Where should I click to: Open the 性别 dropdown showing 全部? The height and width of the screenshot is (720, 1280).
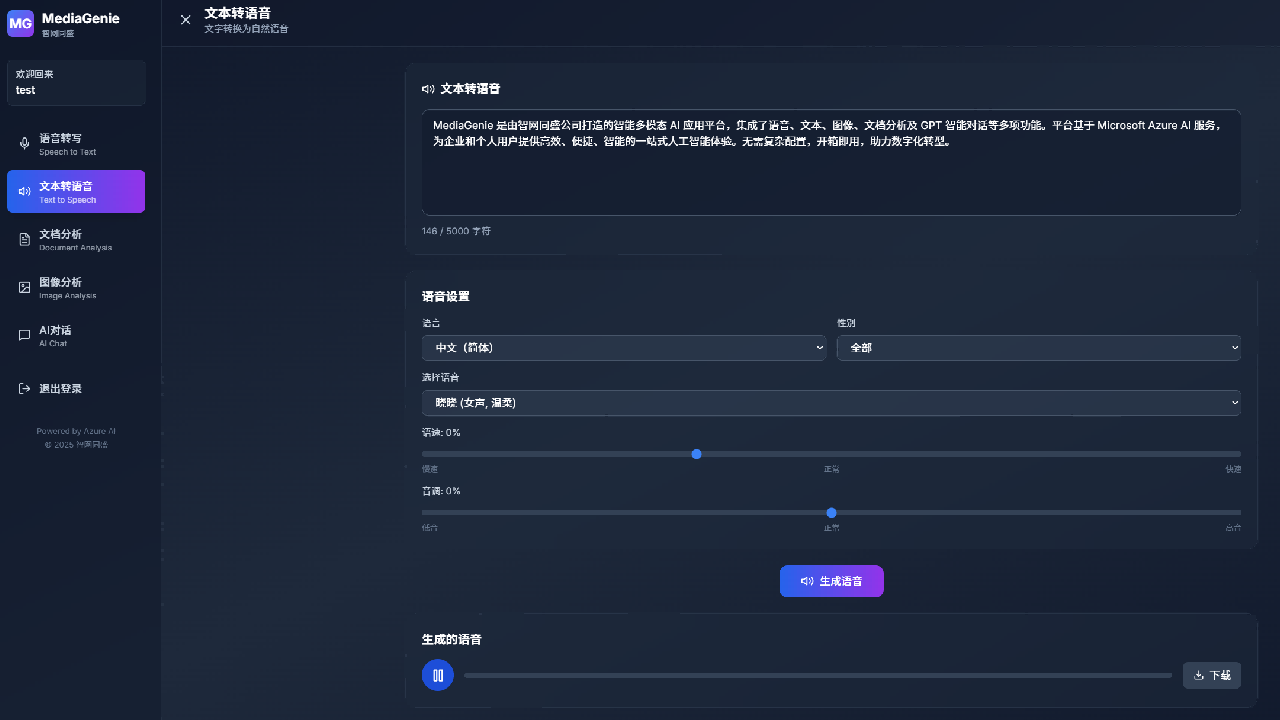(x=1039, y=347)
